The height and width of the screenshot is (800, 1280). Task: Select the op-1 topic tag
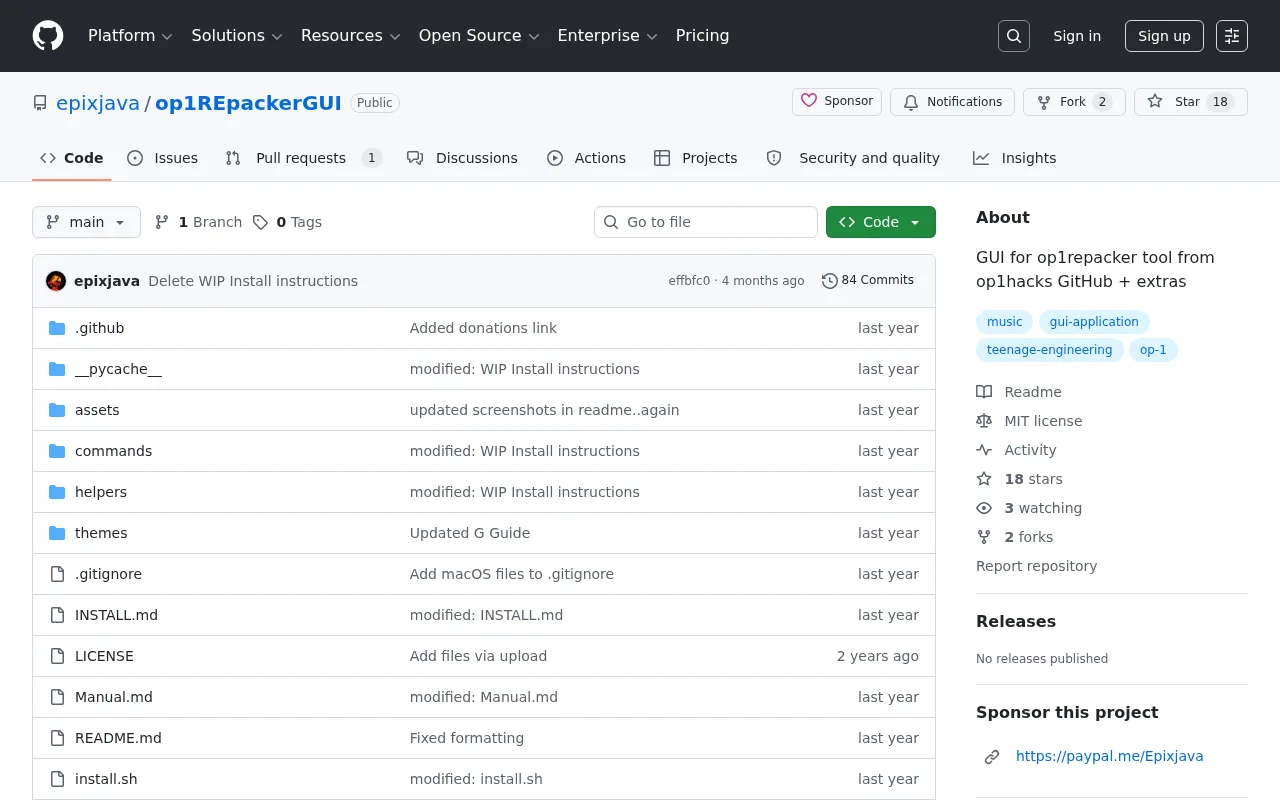(1153, 350)
